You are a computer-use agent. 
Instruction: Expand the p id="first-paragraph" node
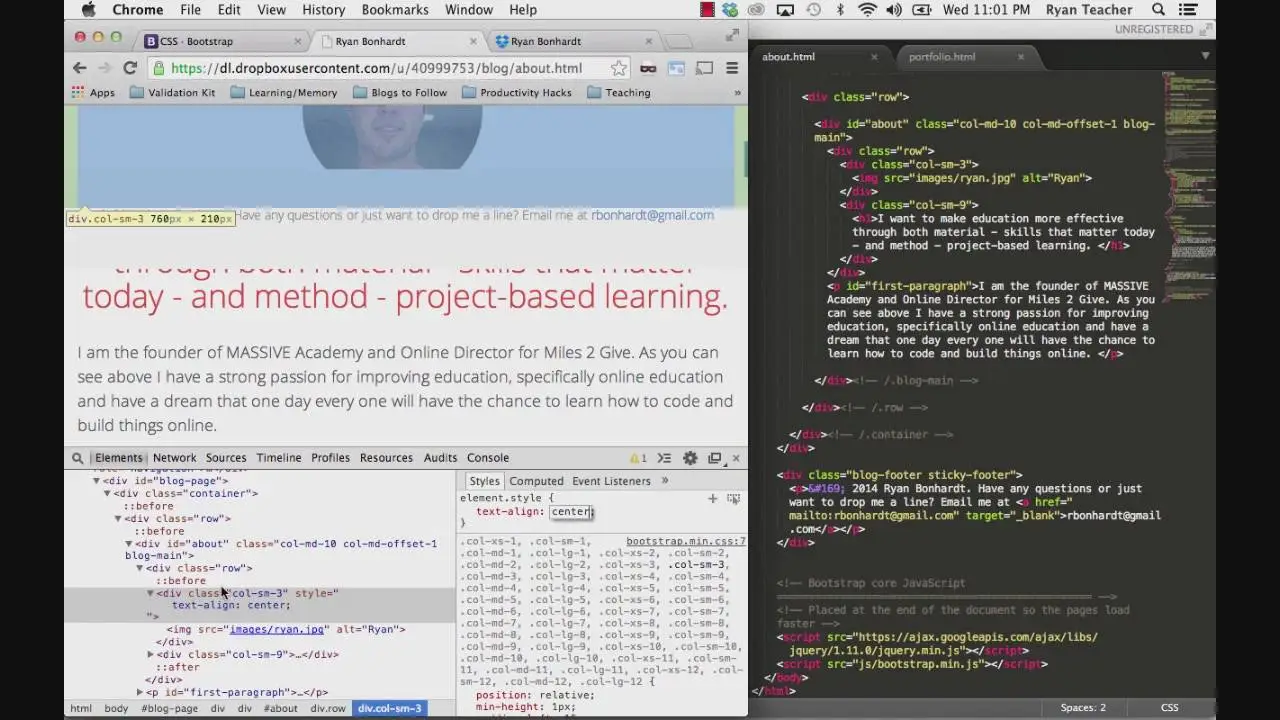139,692
